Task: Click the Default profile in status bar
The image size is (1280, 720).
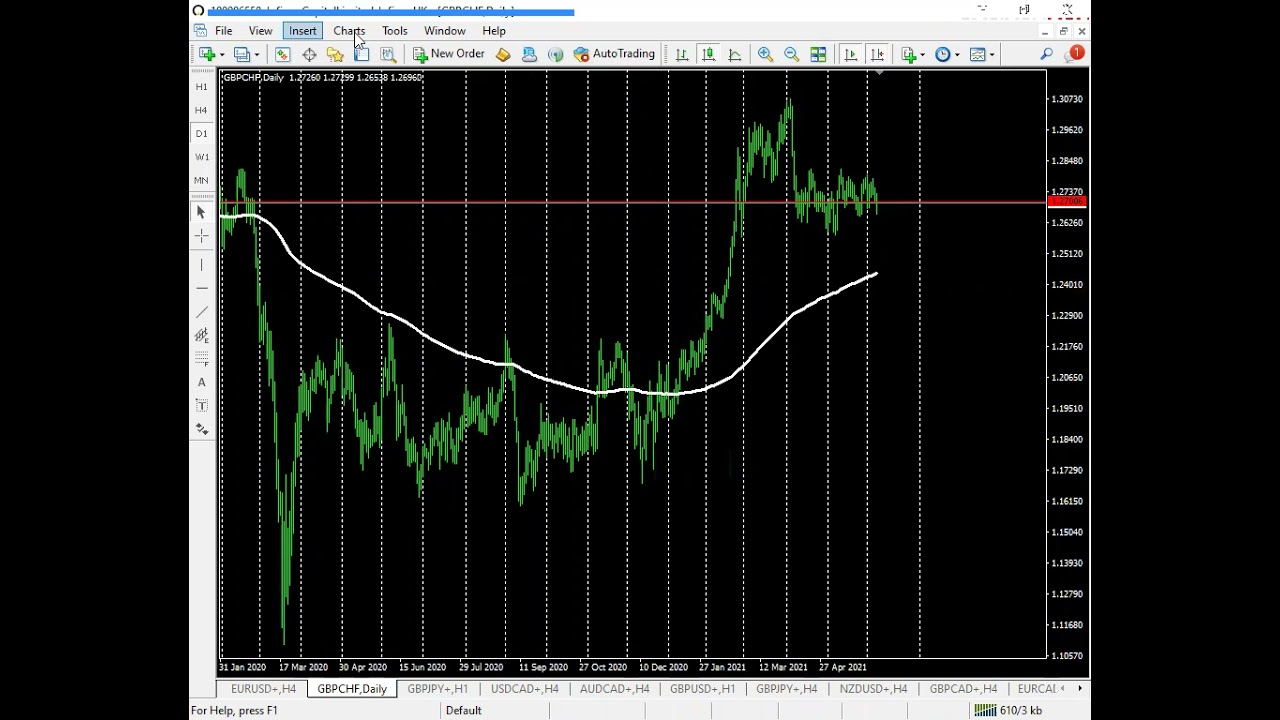Action: [x=463, y=710]
